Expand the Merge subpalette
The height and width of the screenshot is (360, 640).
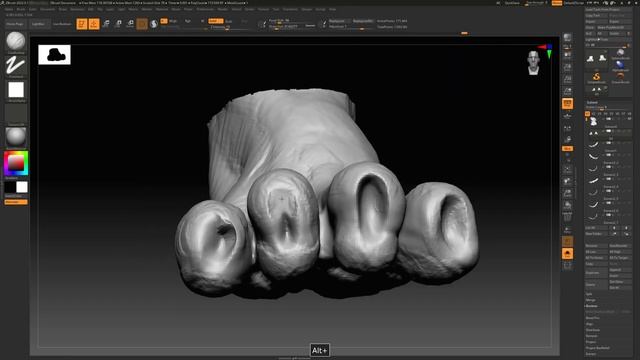point(591,300)
